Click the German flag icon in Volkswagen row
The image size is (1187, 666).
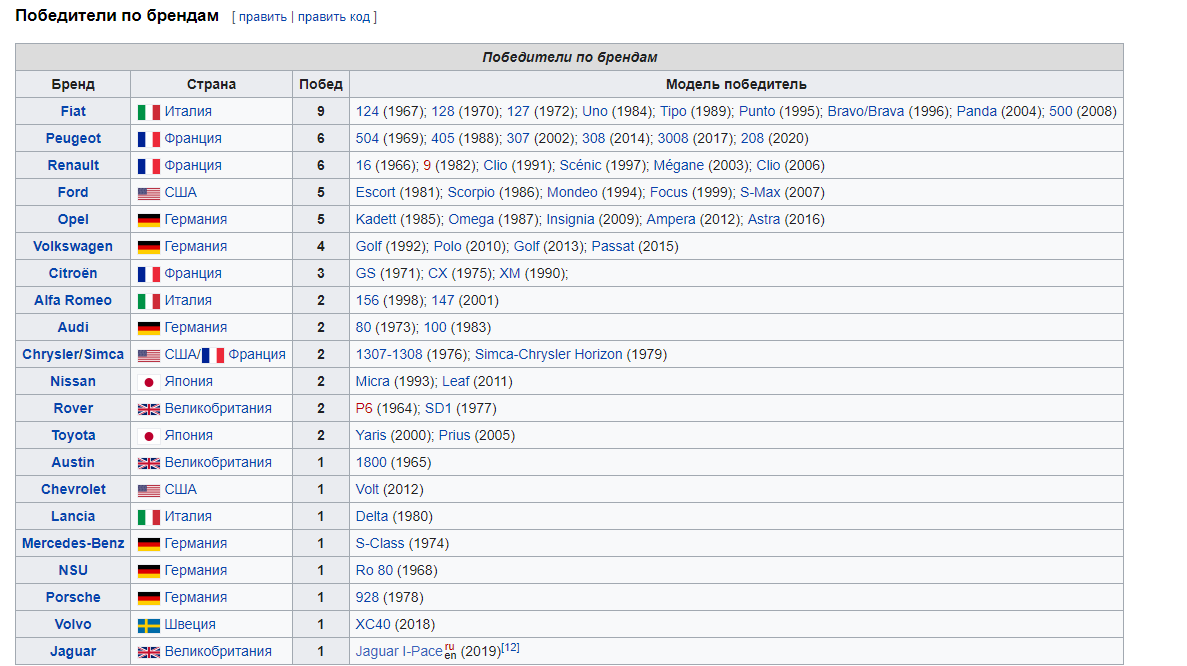pos(148,247)
